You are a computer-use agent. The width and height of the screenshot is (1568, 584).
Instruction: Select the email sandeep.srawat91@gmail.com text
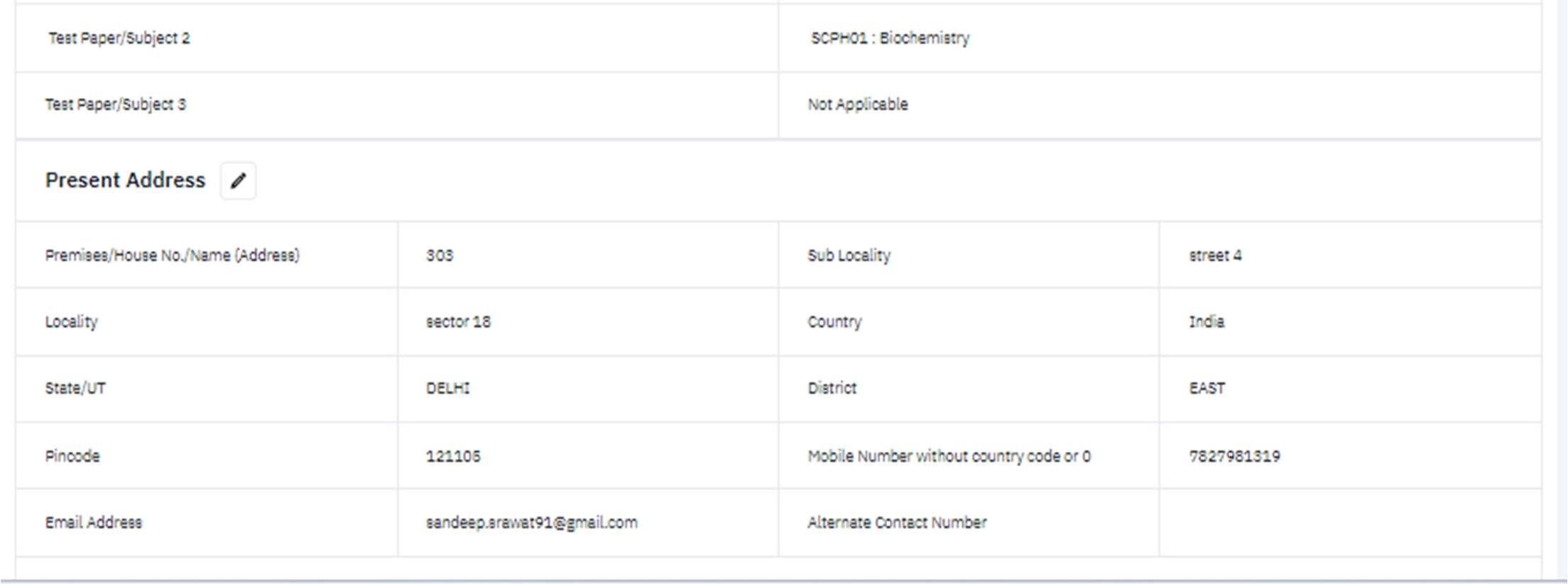[531, 523]
